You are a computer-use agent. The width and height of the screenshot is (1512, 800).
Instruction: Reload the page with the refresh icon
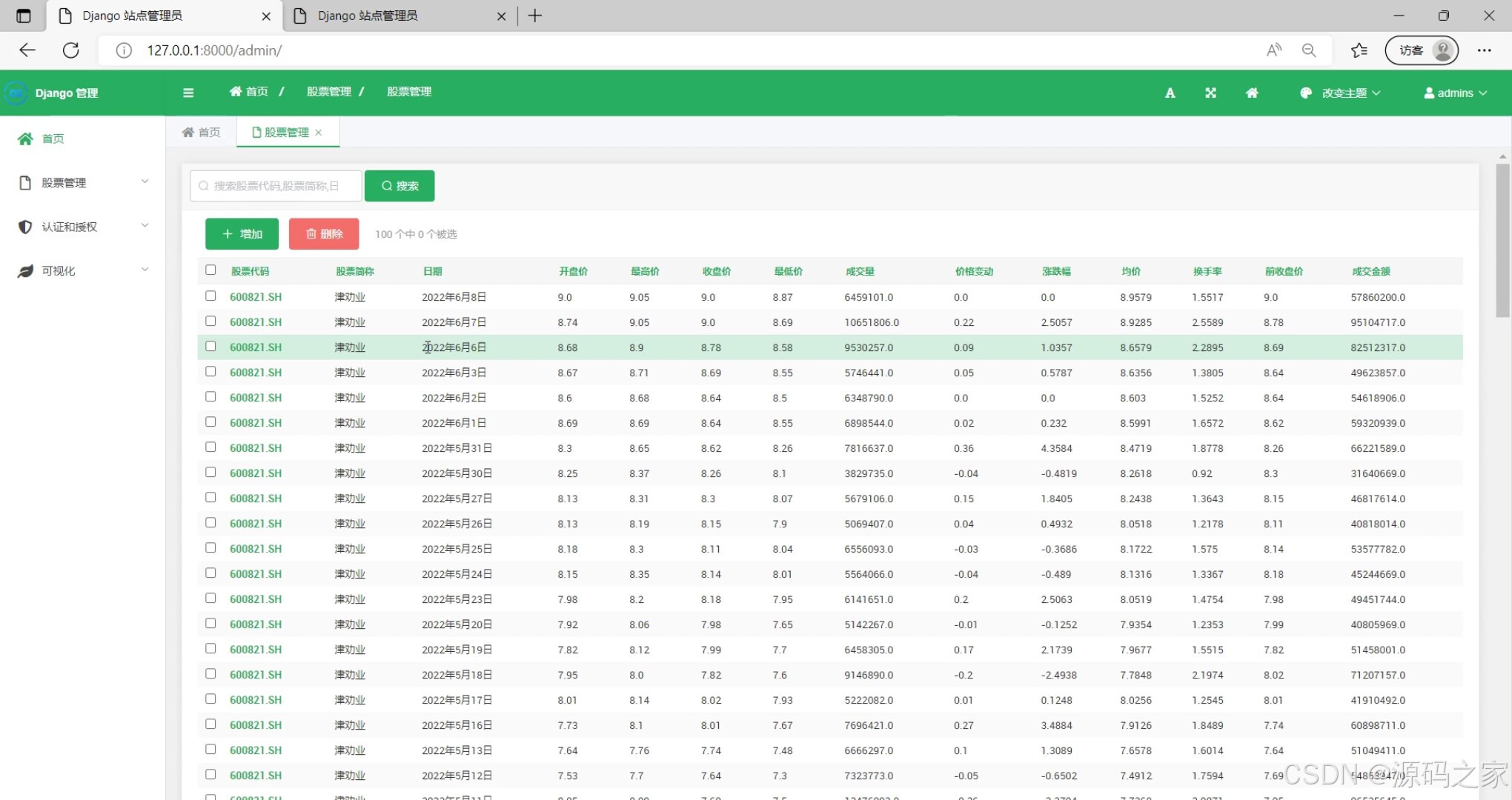[71, 50]
